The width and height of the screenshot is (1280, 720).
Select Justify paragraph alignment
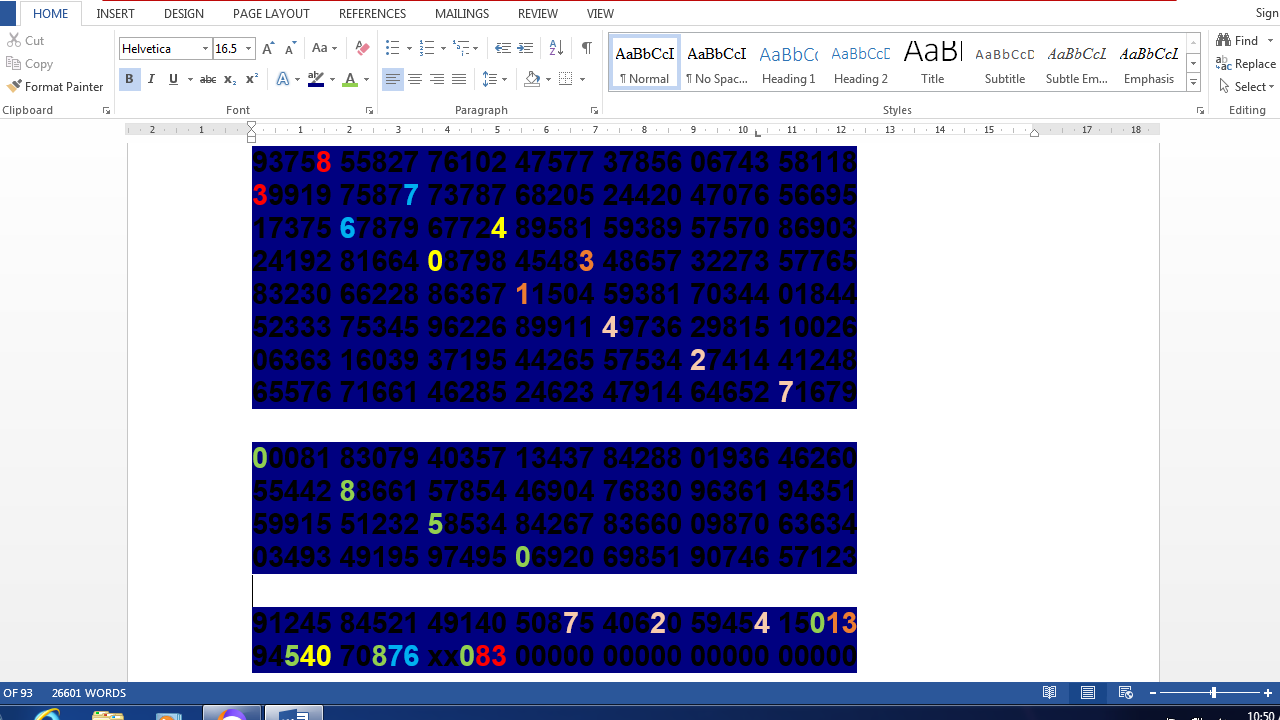[459, 79]
